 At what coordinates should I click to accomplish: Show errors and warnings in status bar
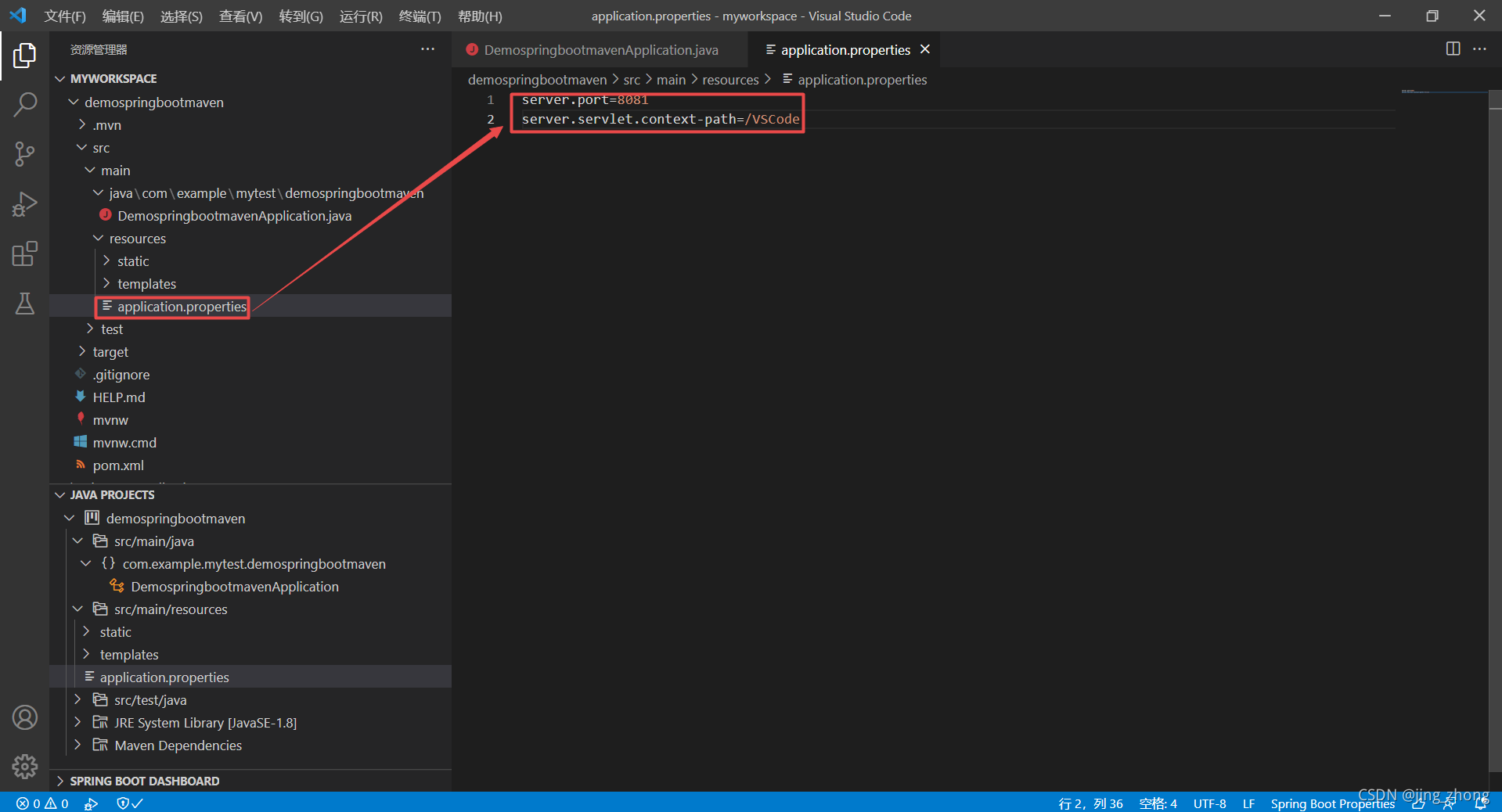(x=43, y=803)
